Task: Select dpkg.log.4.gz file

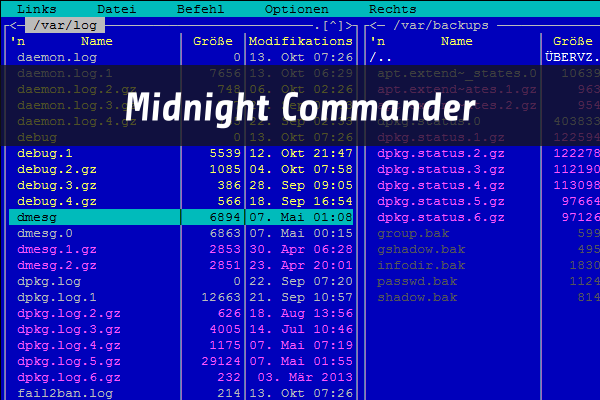Action: pyautogui.click(x=69, y=346)
